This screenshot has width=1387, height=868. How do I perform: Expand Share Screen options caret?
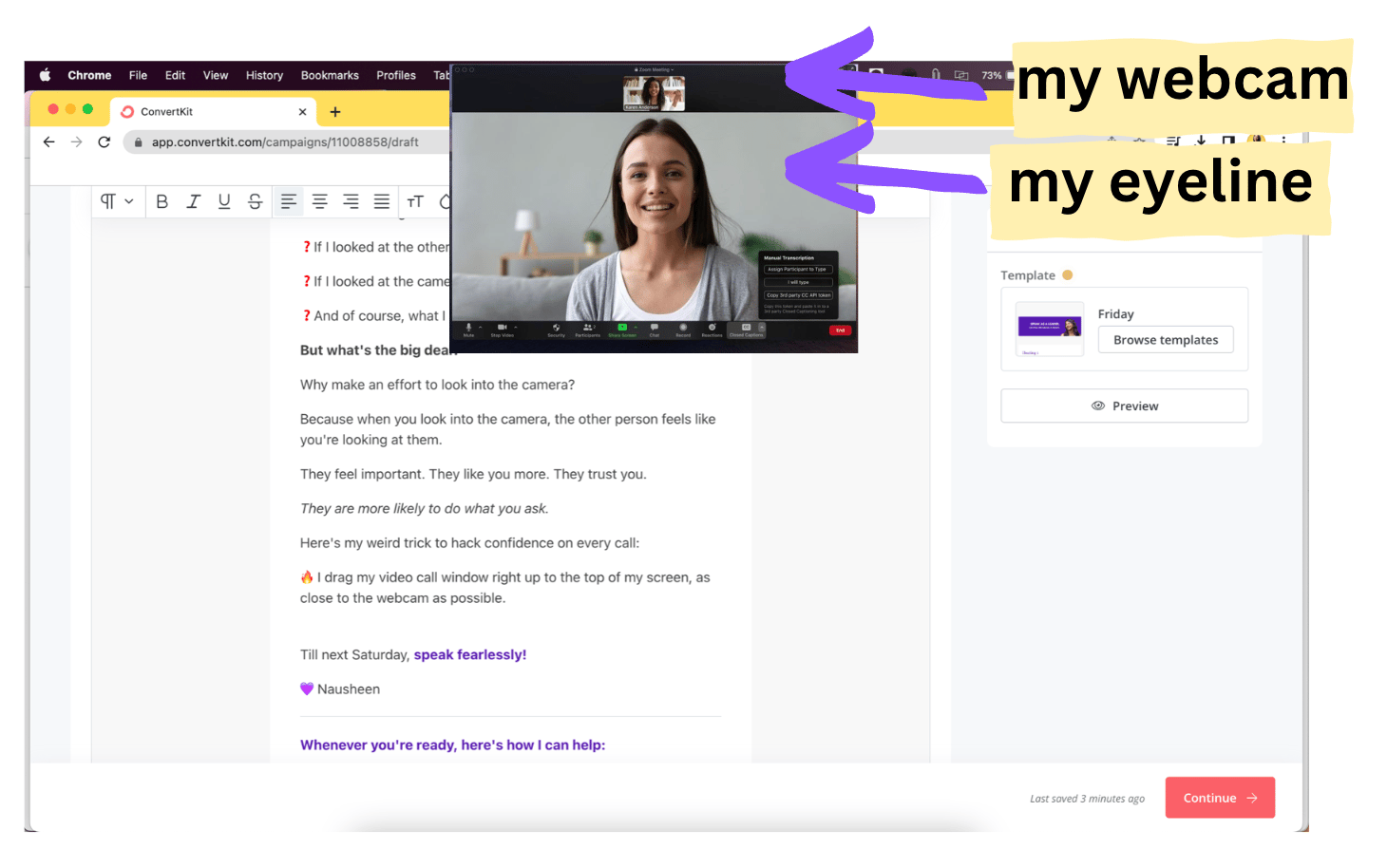coord(636,327)
